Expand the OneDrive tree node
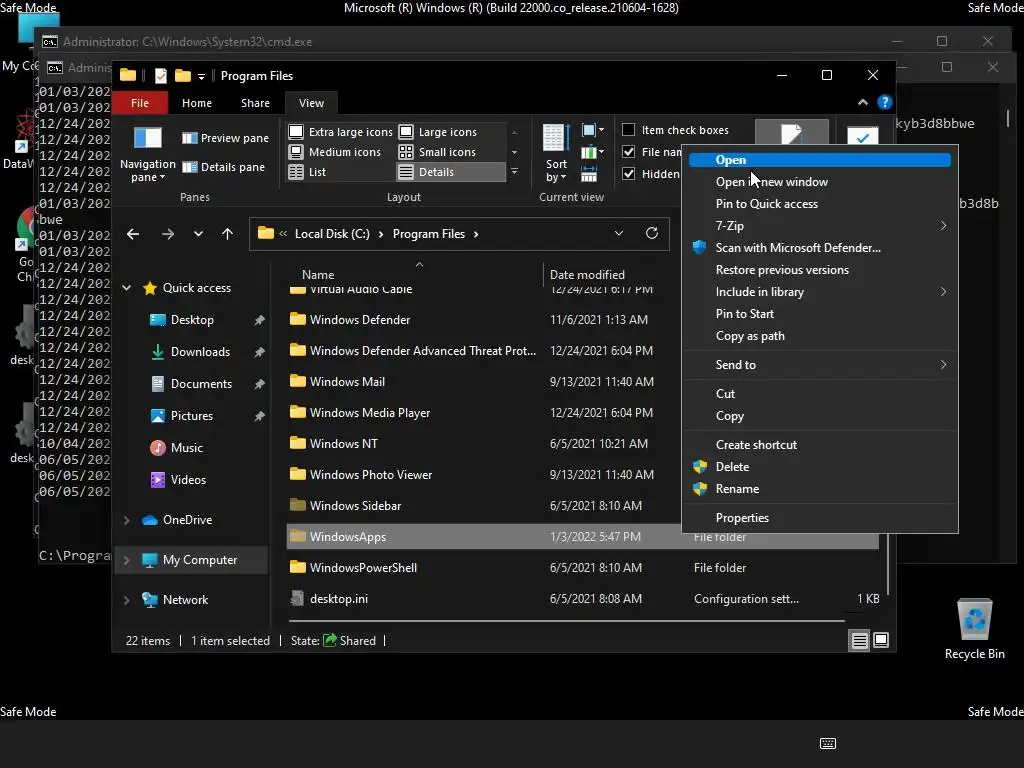 pos(127,520)
